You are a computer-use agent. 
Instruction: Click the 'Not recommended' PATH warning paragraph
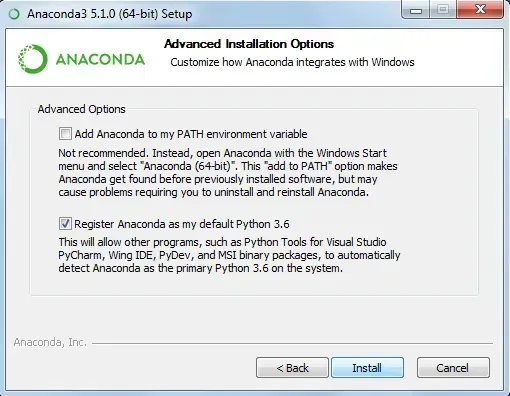[x=228, y=173]
